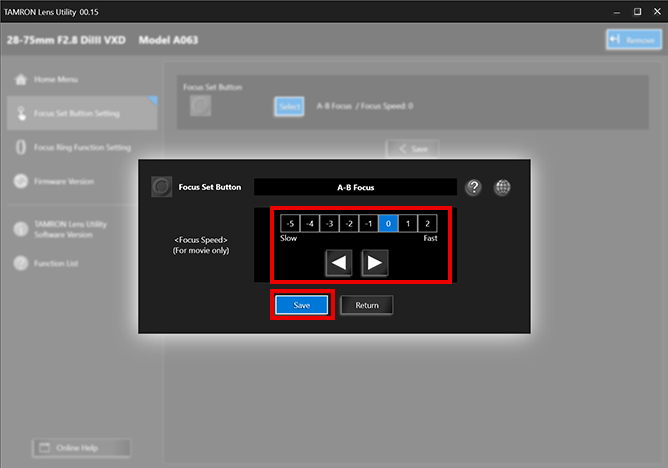668x468 pixels.
Task: Click "A-B Focus / Focus Speed: 0" text
Action: (x=365, y=106)
